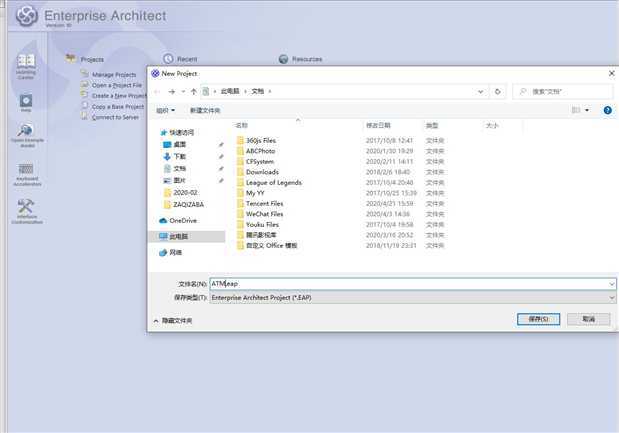Click the Copy a Base Project link
Image resolution: width=619 pixels, height=433 pixels.
(x=118, y=107)
